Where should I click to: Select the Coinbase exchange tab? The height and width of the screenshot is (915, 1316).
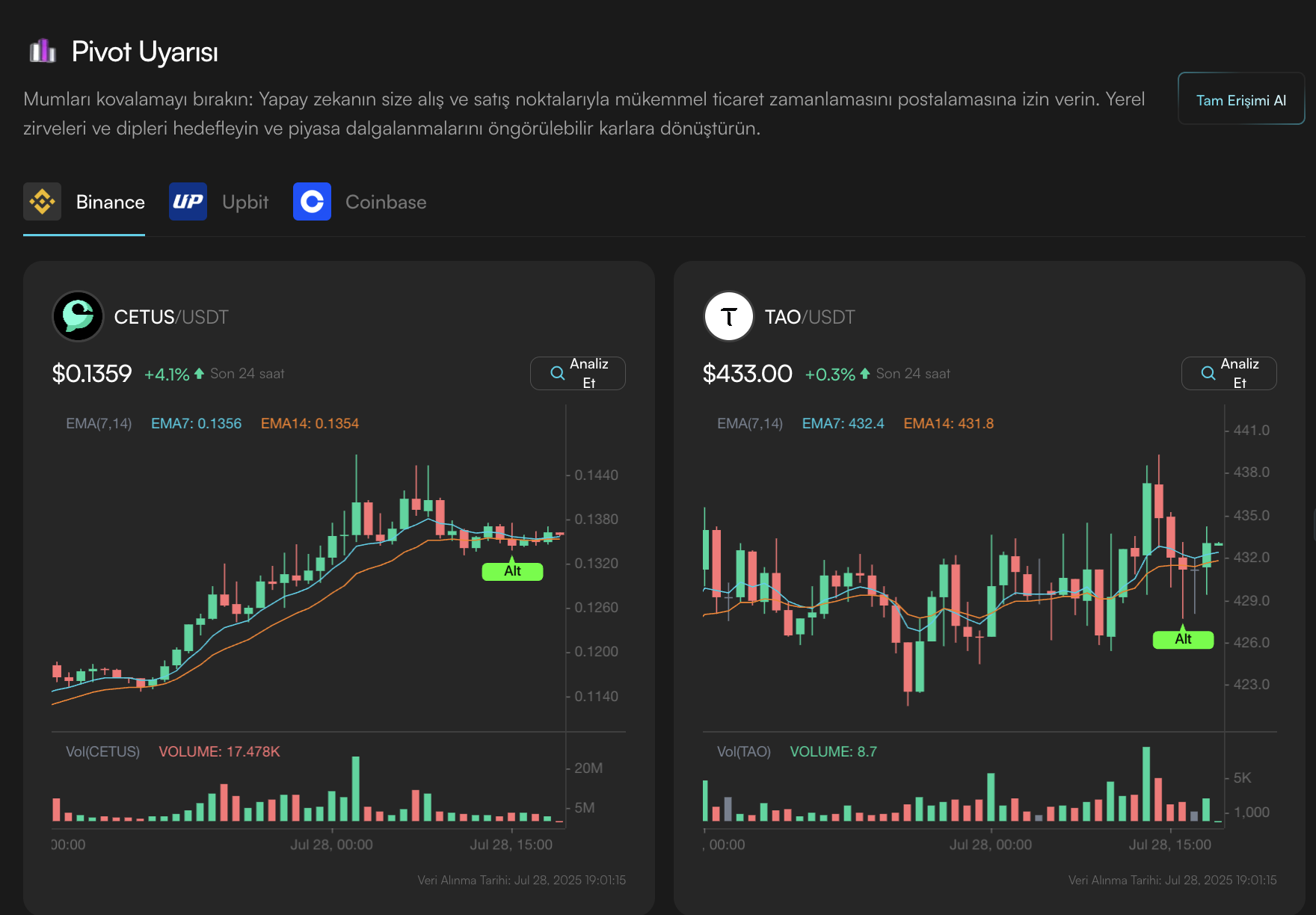coord(386,203)
